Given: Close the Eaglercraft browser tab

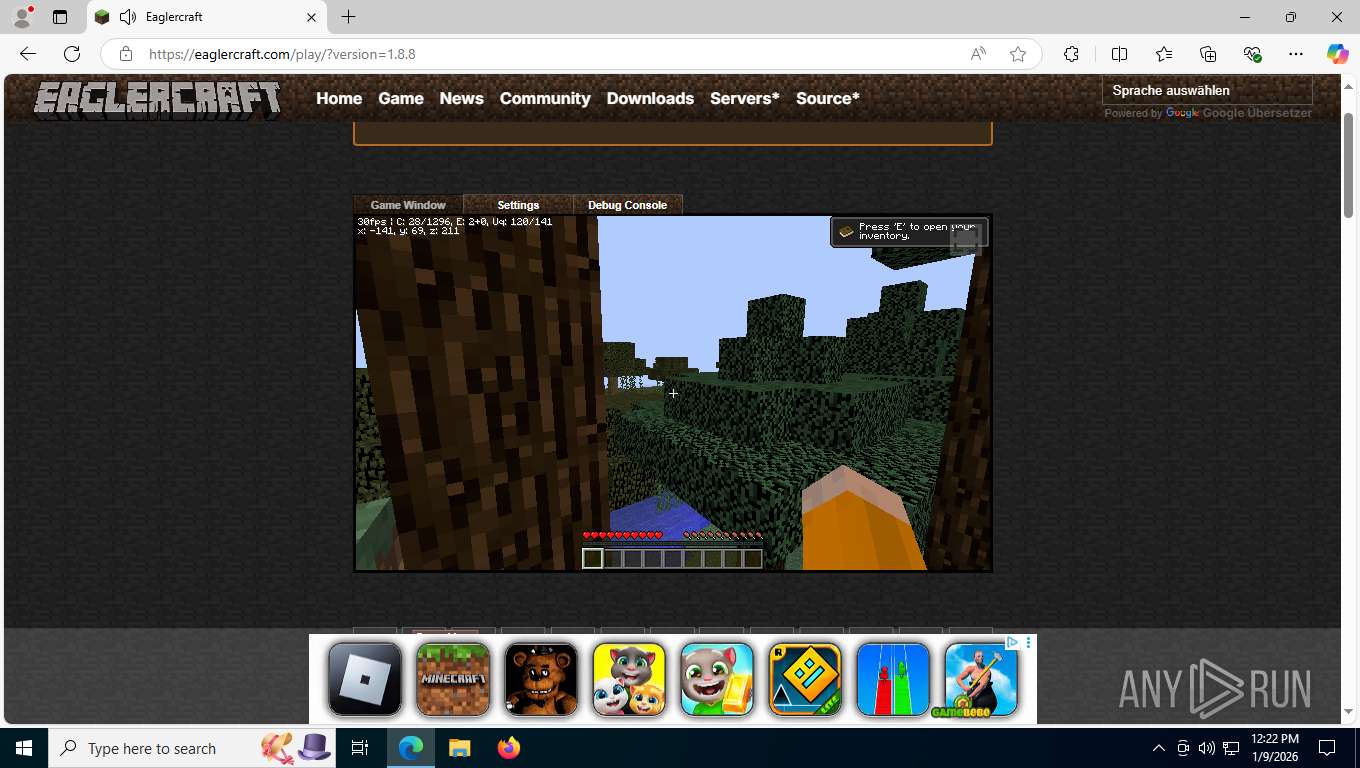Looking at the screenshot, I should coord(311,17).
